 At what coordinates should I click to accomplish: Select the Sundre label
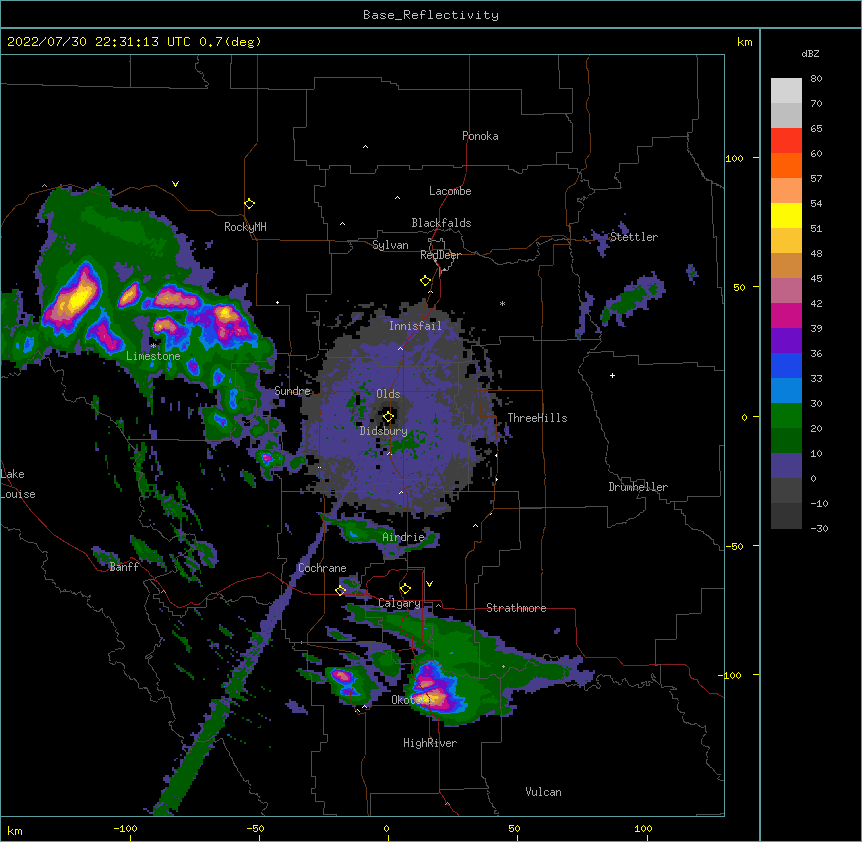tap(292, 391)
